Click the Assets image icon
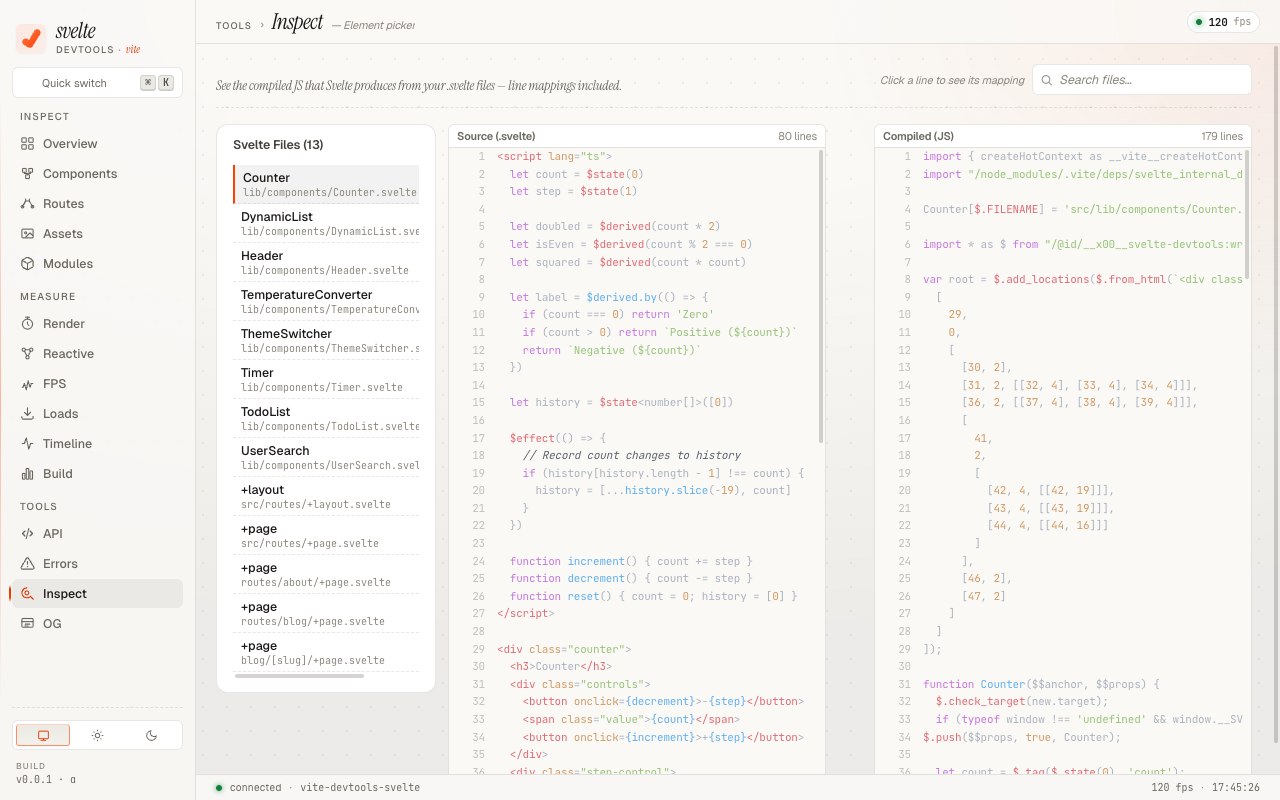Image resolution: width=1280 pixels, height=800 pixels. (x=28, y=234)
